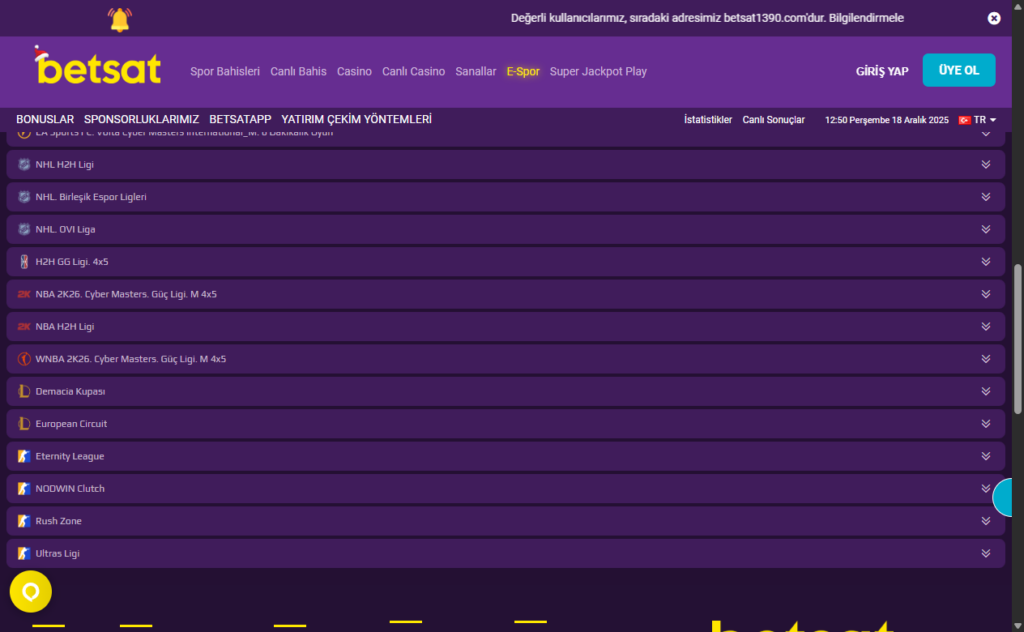Expand the European Circuit chevron
The image size is (1024, 632).
click(x=985, y=424)
